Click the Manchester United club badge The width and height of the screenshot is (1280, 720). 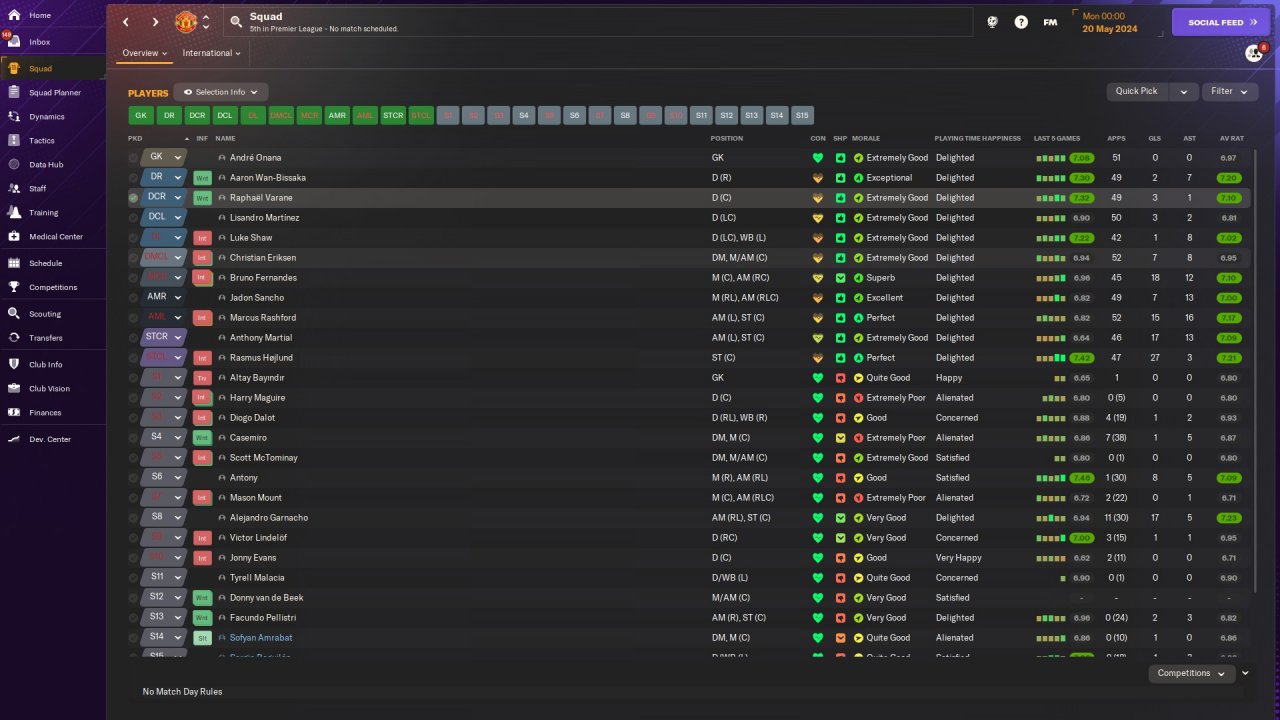coord(186,22)
